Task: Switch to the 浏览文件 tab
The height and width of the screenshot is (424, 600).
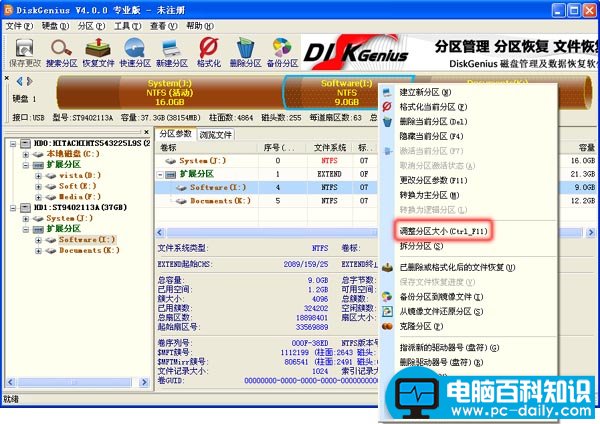Action: (x=215, y=135)
